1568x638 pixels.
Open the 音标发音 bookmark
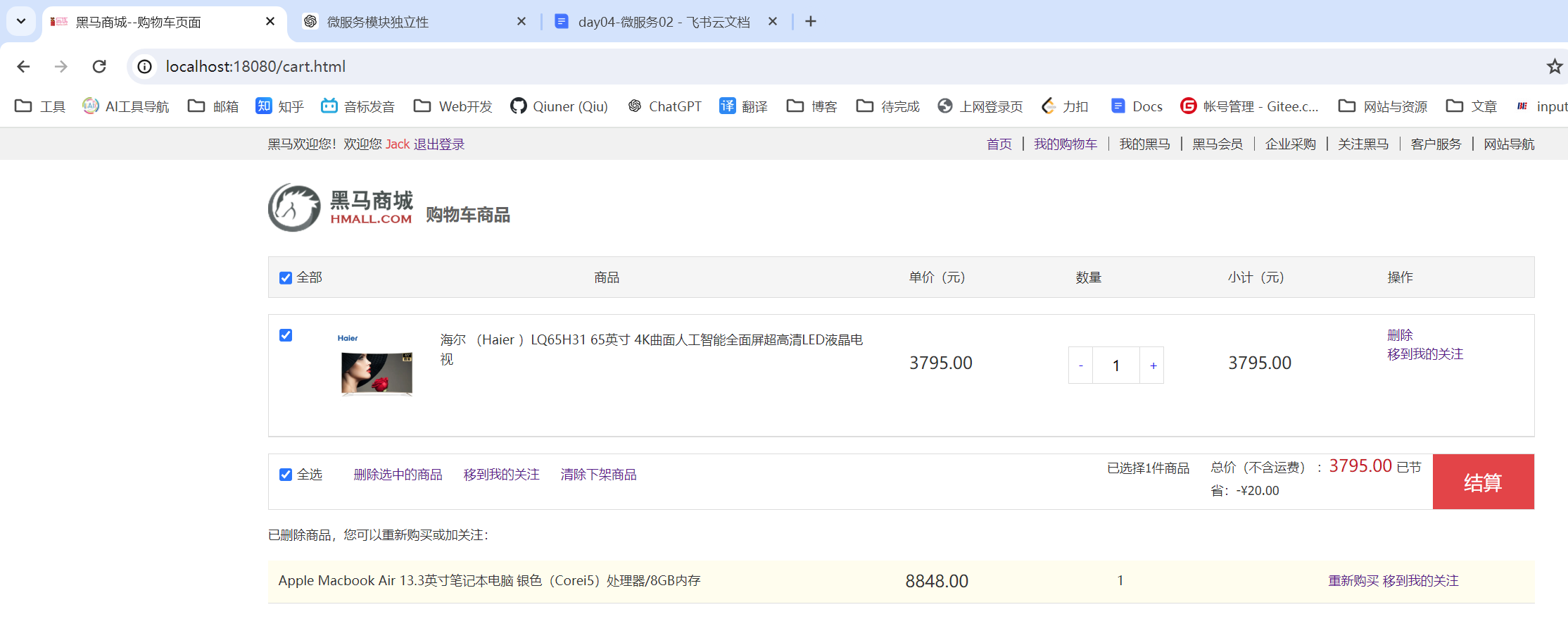pos(358,106)
